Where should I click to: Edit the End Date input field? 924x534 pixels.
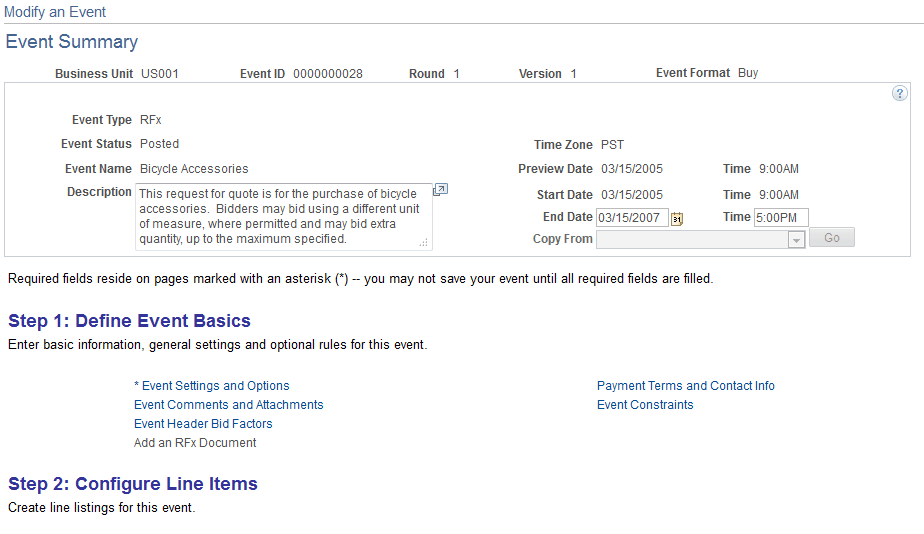(632, 217)
